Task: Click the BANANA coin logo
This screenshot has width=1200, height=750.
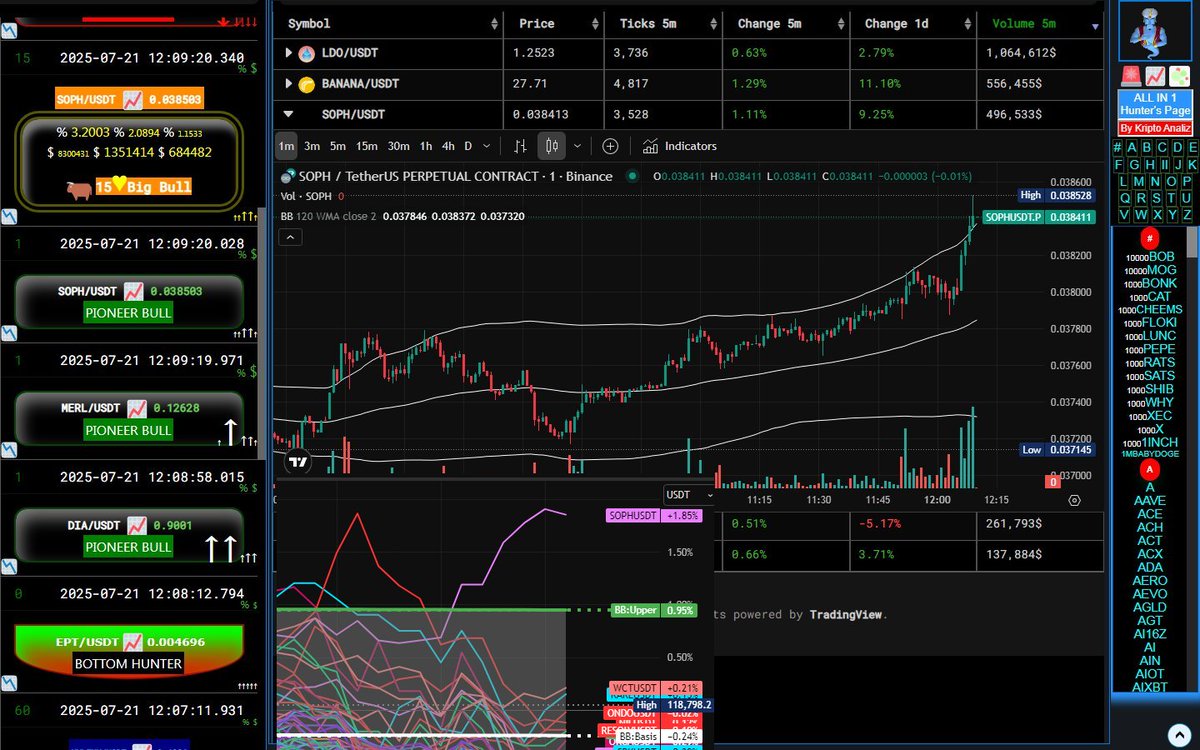Action: [307, 84]
